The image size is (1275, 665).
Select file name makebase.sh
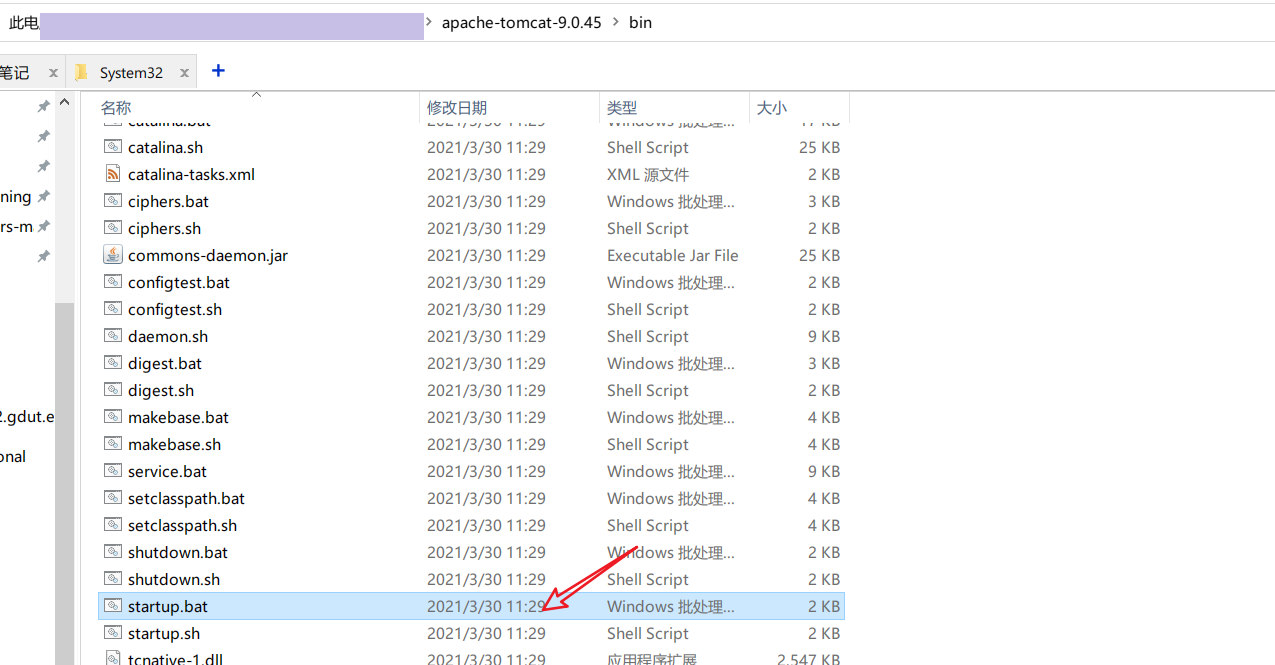pos(175,444)
